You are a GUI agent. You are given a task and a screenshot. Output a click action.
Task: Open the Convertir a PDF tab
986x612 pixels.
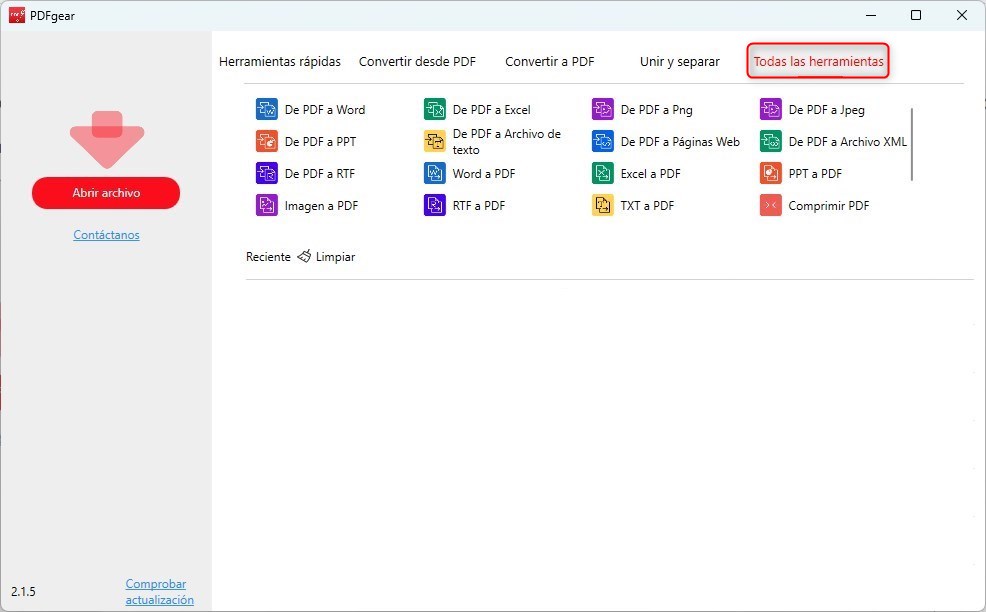549,61
